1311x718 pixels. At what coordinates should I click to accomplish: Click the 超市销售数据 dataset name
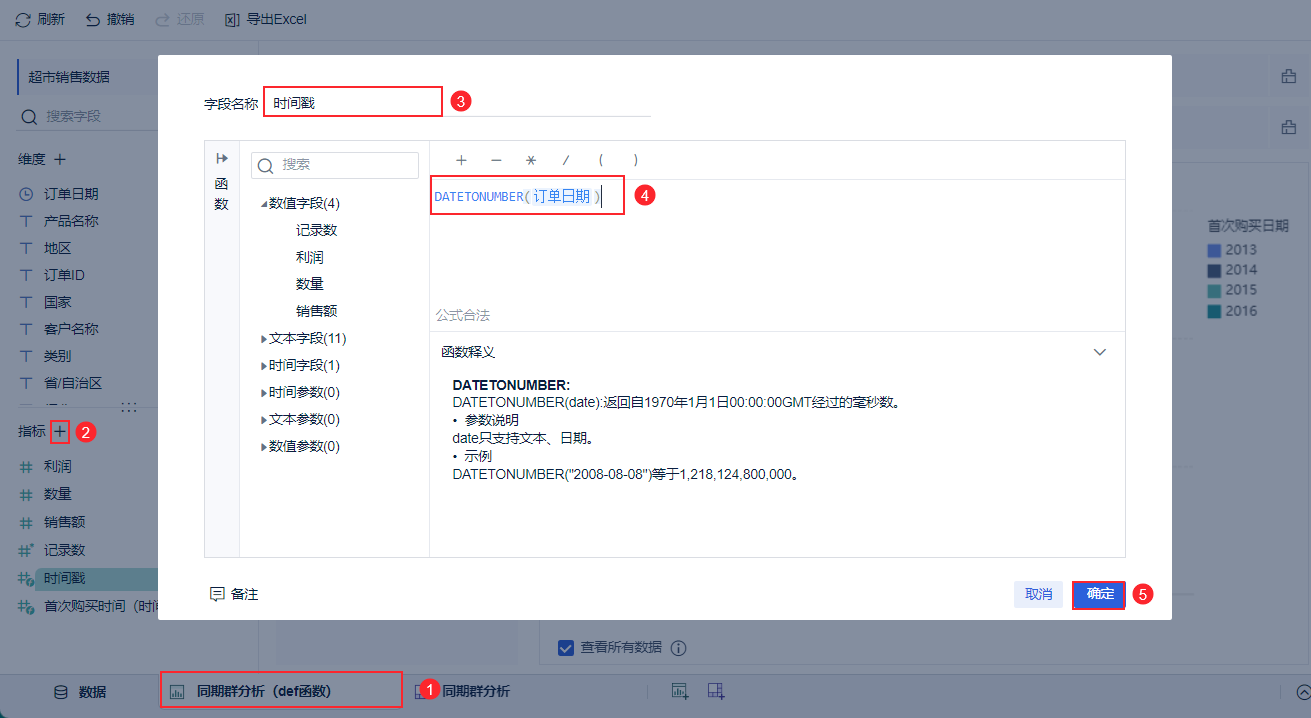[69, 77]
